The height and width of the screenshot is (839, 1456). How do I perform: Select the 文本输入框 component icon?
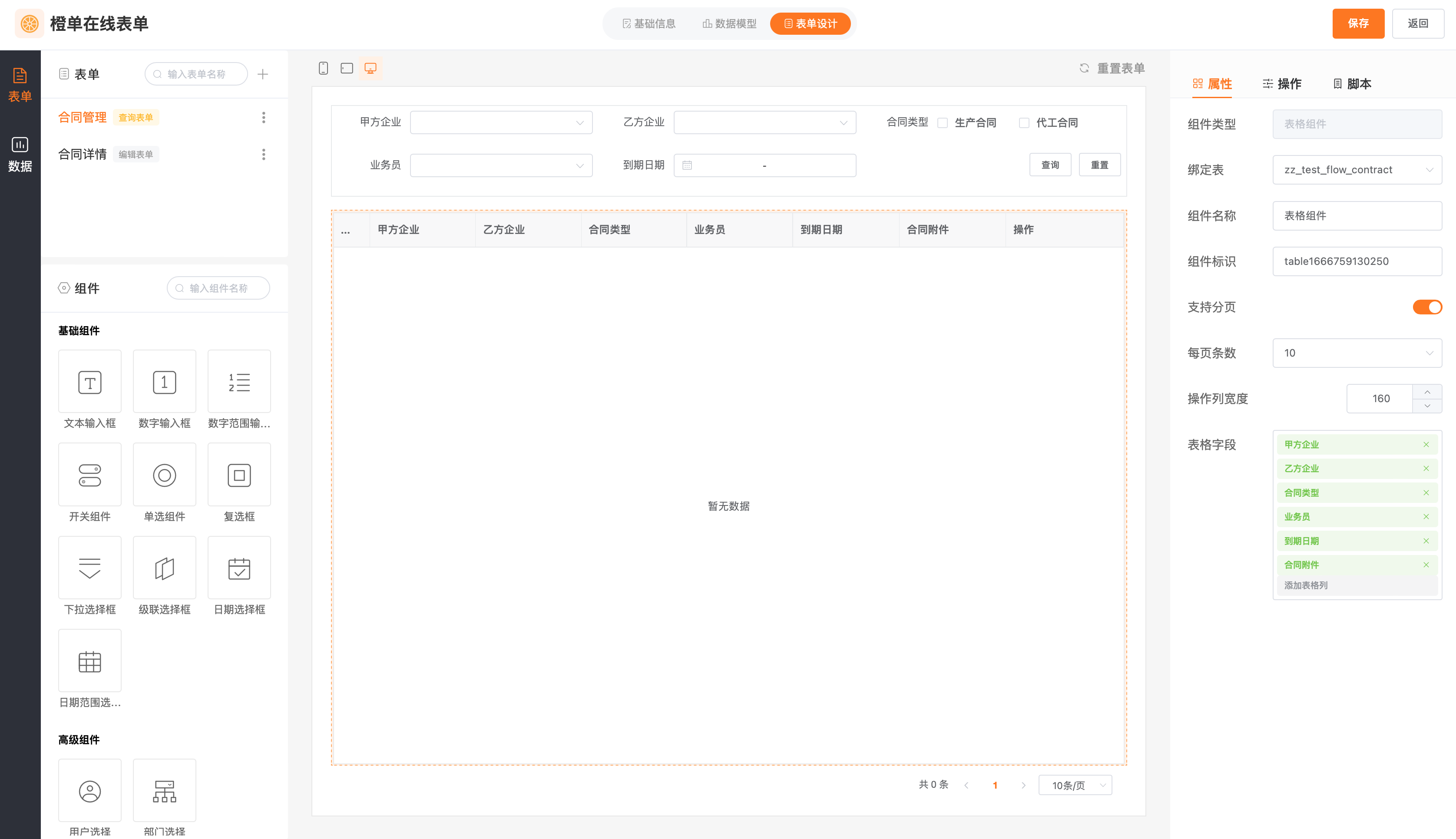(90, 382)
